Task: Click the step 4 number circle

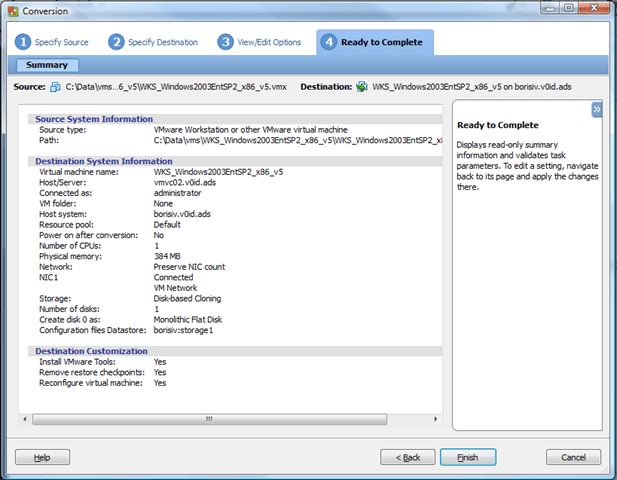Action: (x=329, y=42)
